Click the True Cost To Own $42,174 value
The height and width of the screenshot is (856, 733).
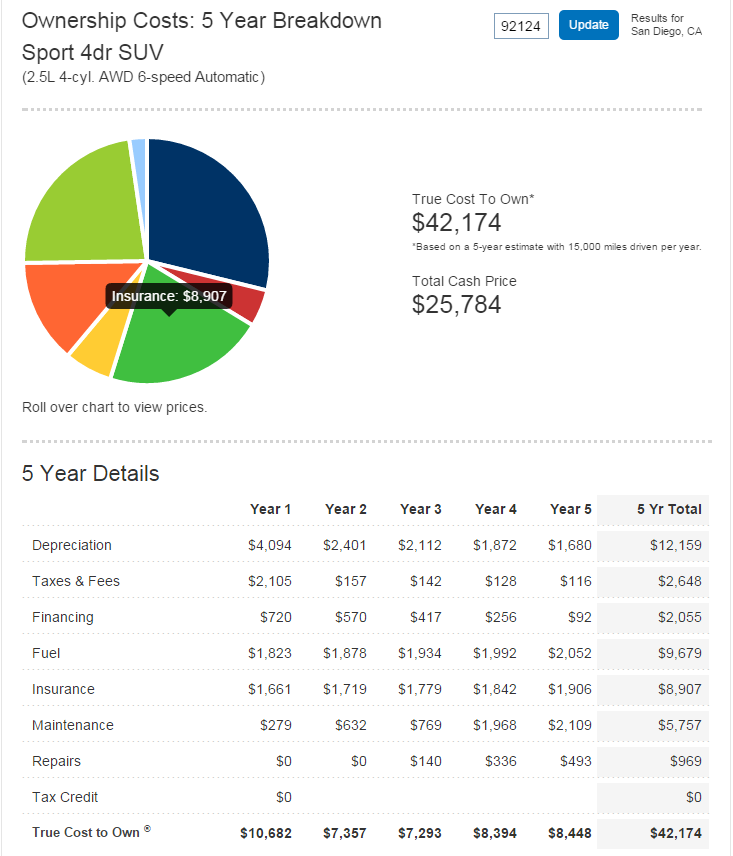(456, 223)
